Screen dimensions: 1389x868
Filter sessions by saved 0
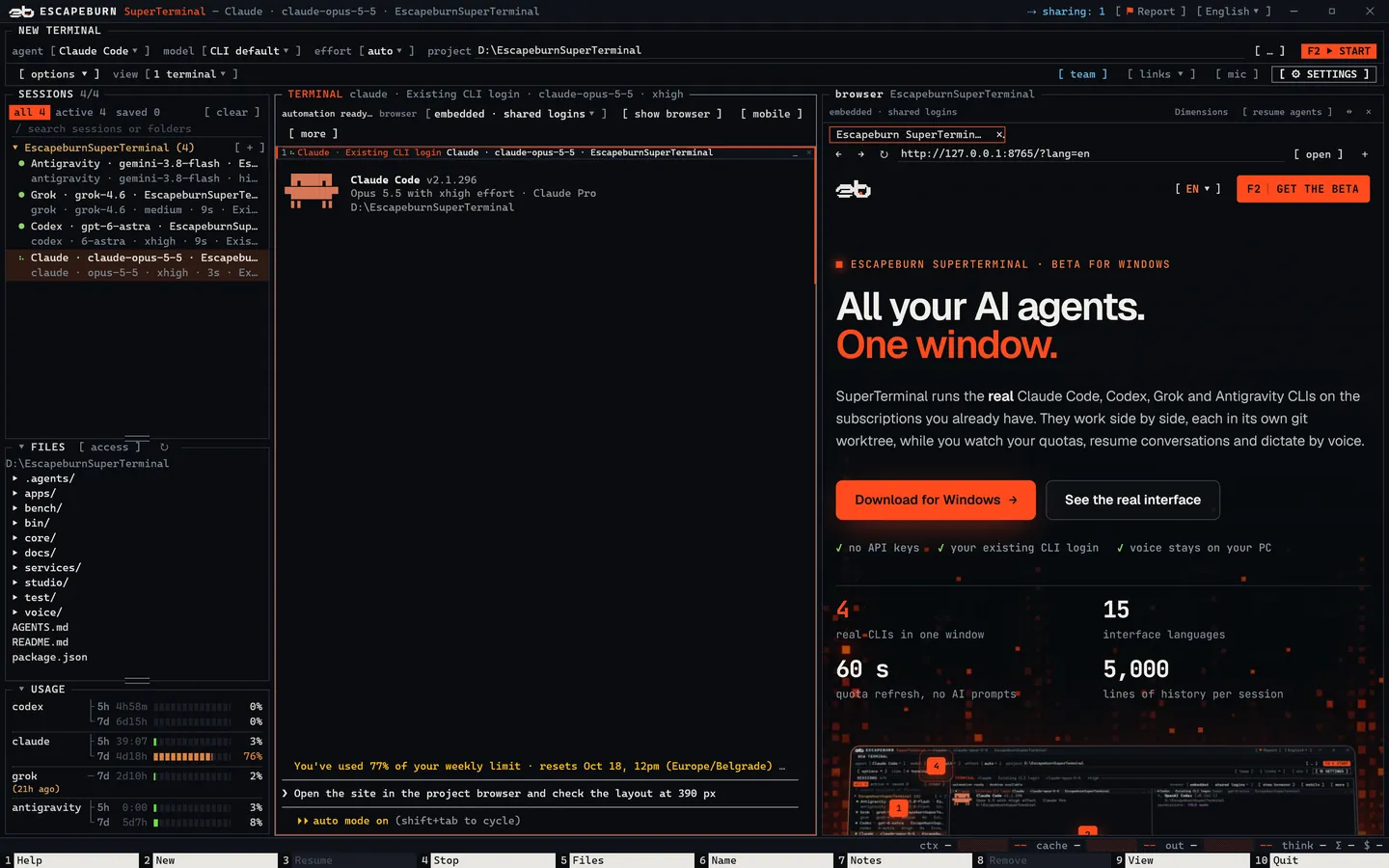(x=138, y=113)
